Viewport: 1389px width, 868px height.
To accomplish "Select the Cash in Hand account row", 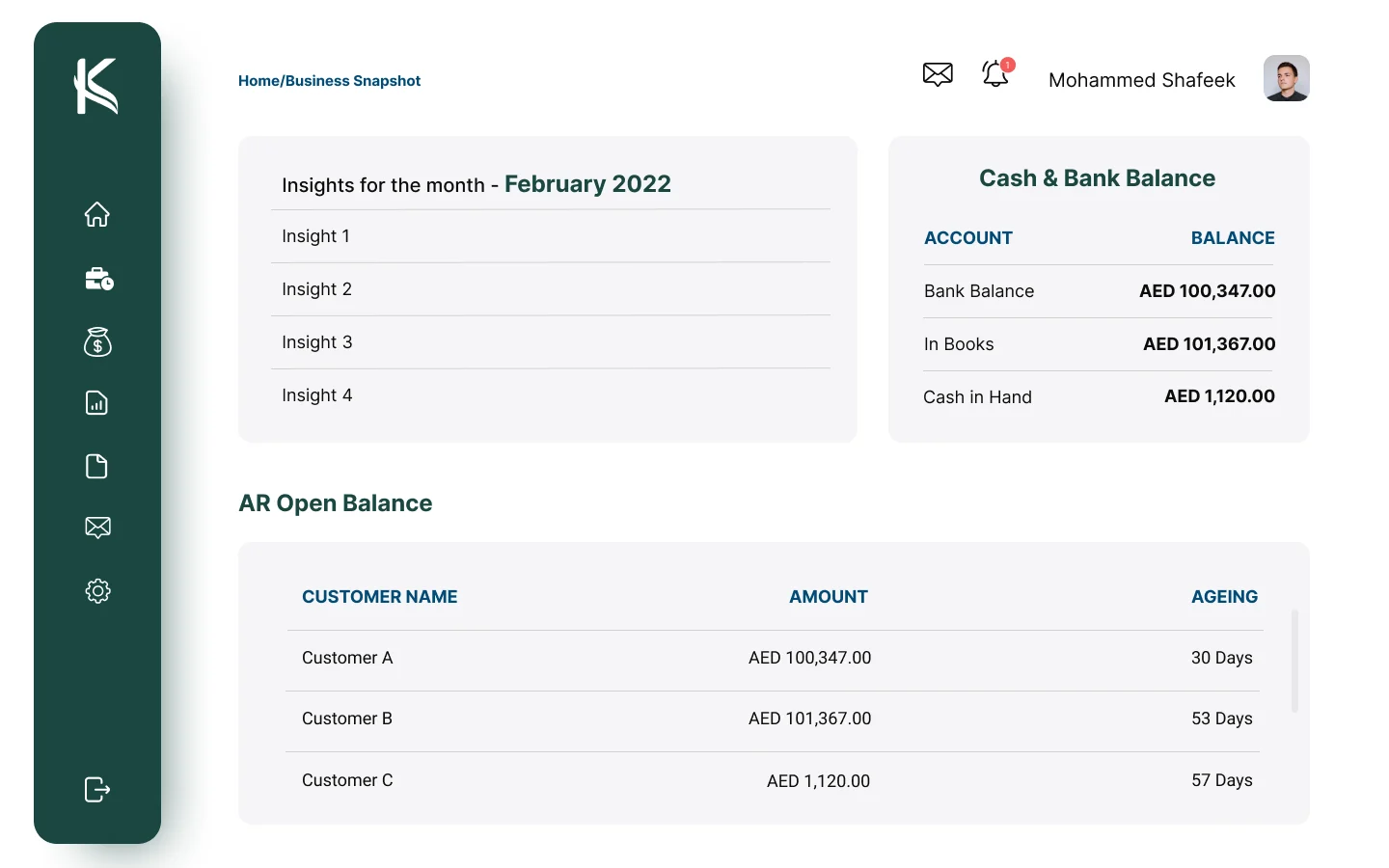I will pos(1099,396).
